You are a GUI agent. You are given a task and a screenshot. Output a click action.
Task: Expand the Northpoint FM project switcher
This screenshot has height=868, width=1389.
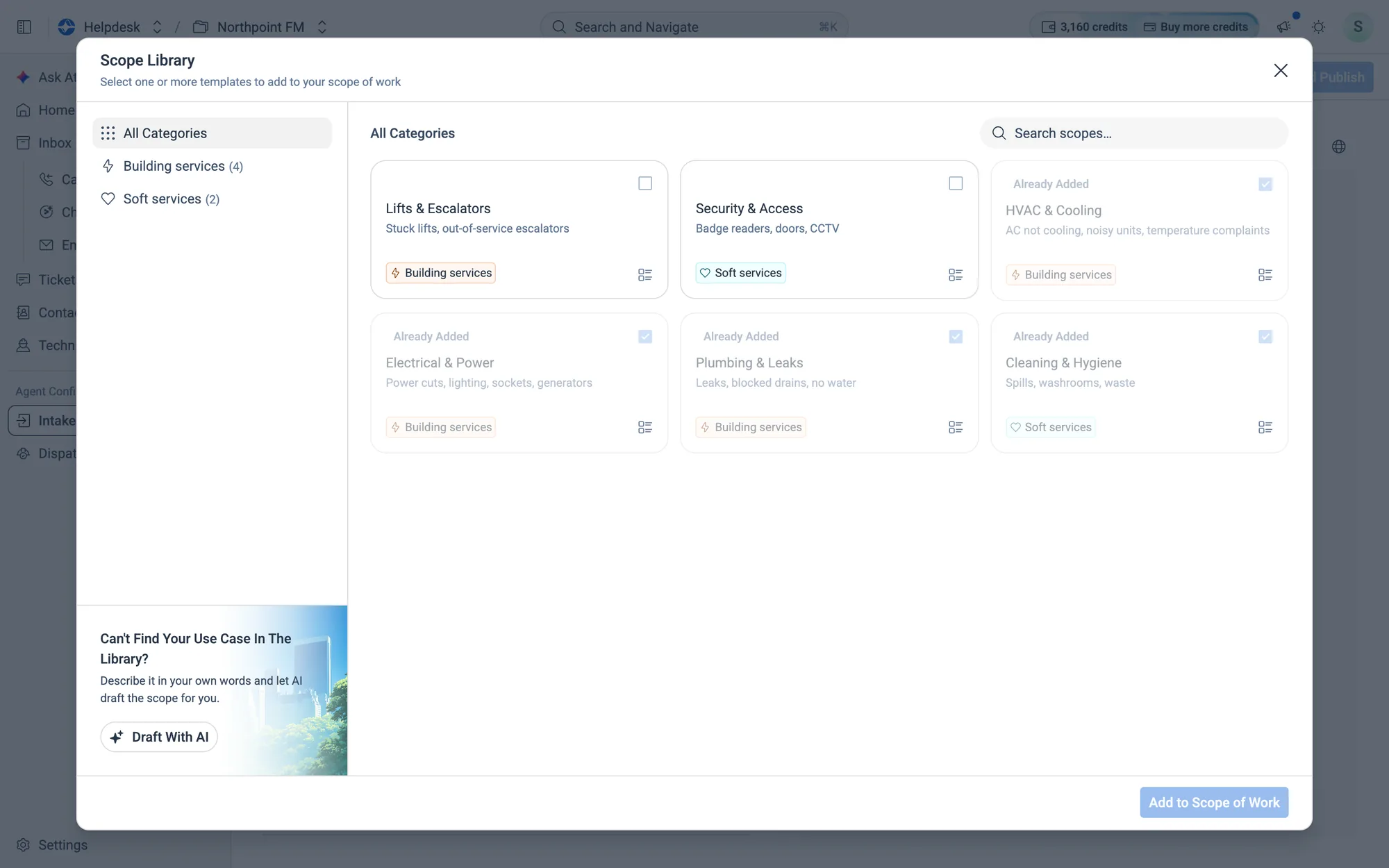tap(322, 26)
